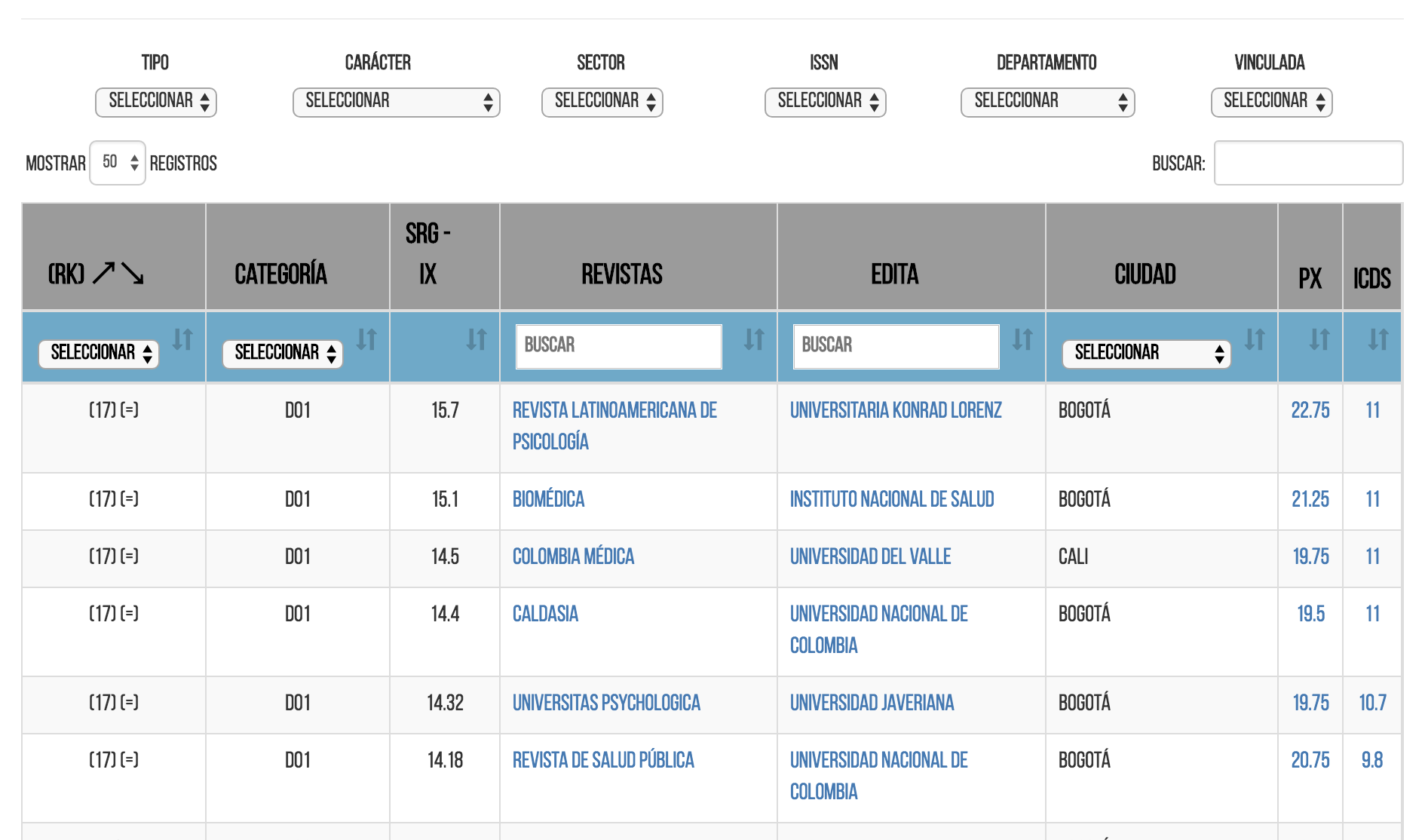Image resolution: width=1425 pixels, height=840 pixels.
Task: Open Ciudad column Seleccionar filter
Action: (1147, 354)
